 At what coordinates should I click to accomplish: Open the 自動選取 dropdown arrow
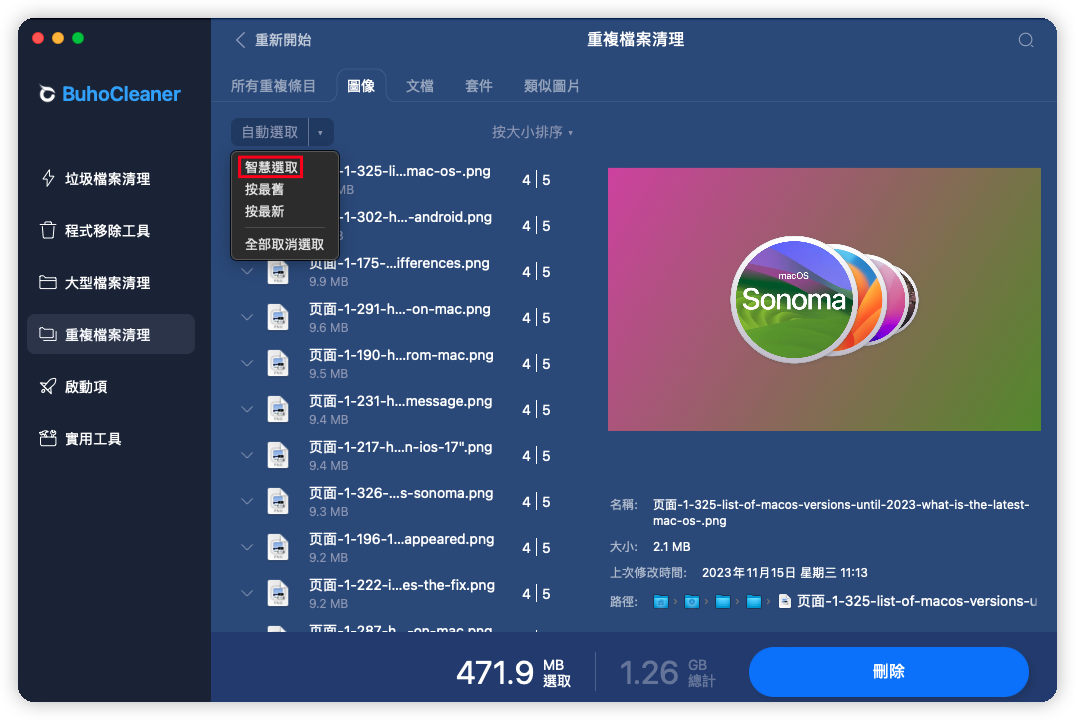320,132
